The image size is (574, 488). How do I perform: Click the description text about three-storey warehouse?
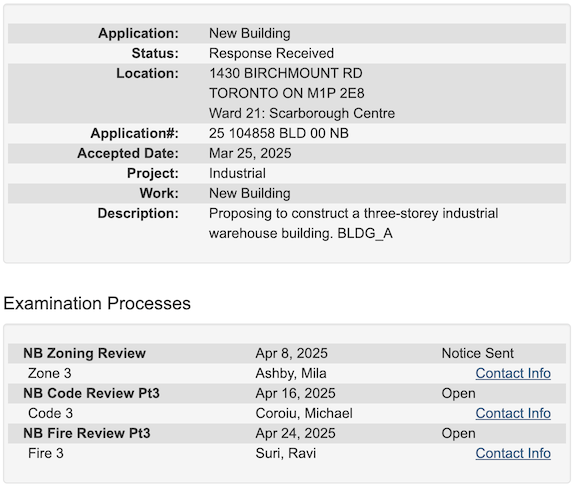(354, 223)
